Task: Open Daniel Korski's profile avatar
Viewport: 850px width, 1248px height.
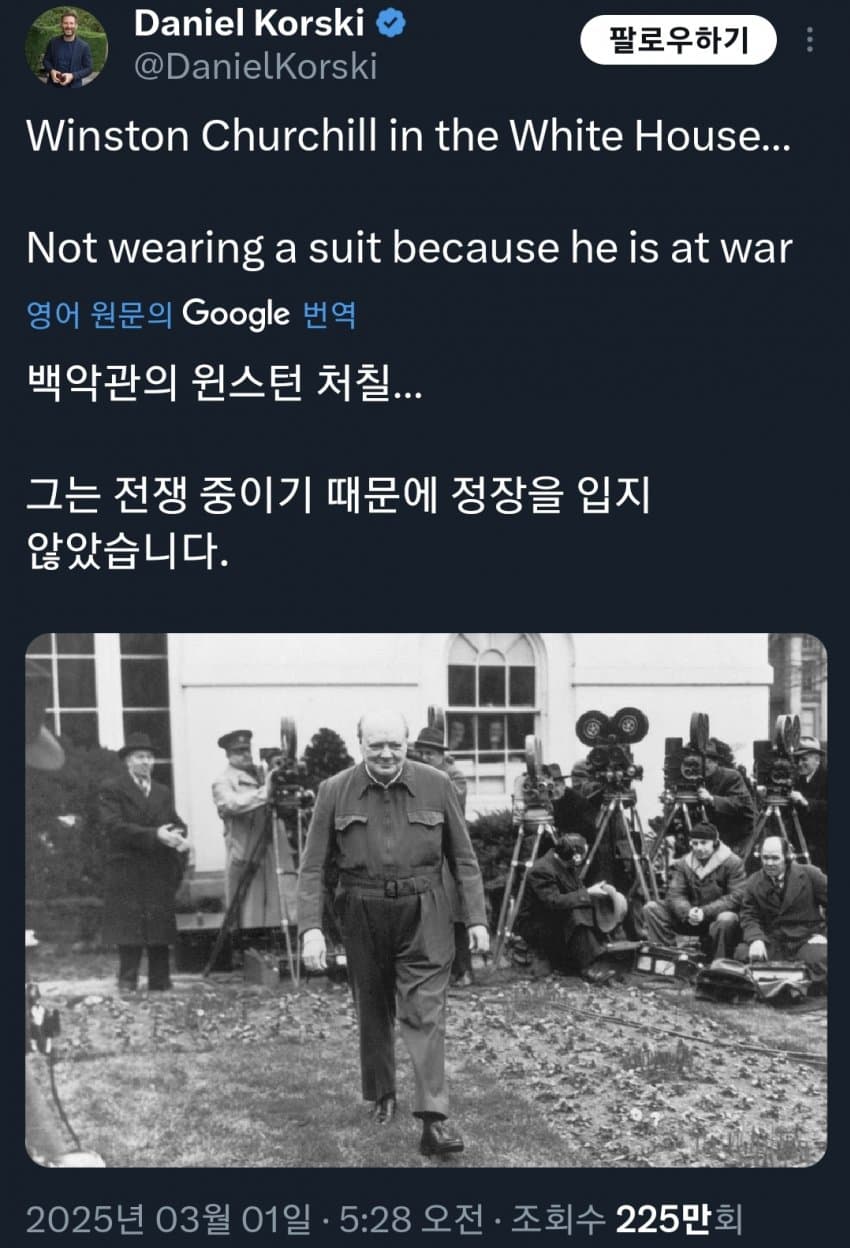Action: [66, 46]
